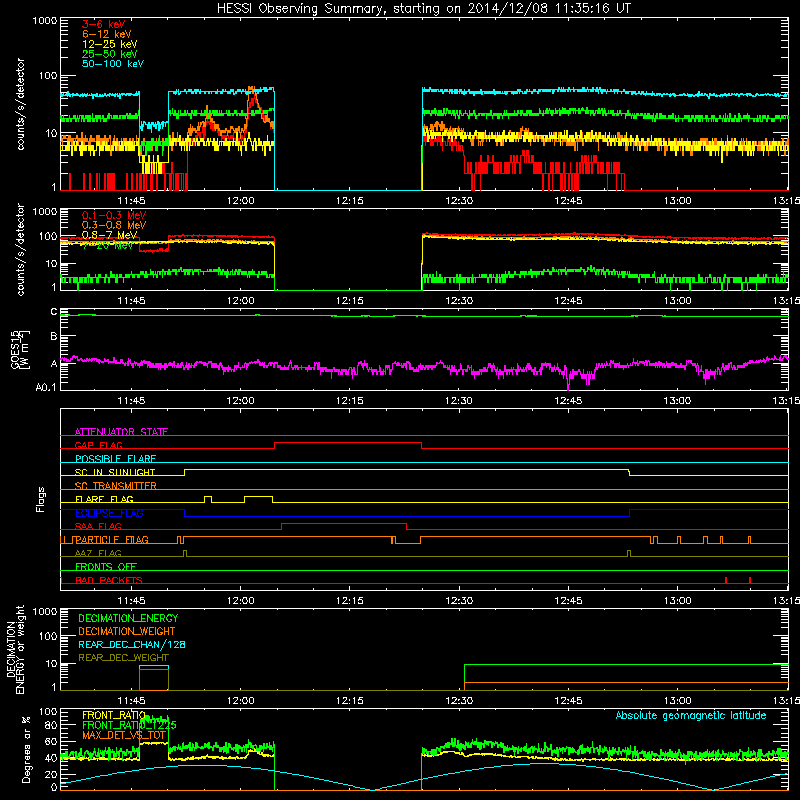The width and height of the screenshot is (800, 800).
Task: Pick the POSSIBLE_FLARE flag label
Action: coord(115,459)
